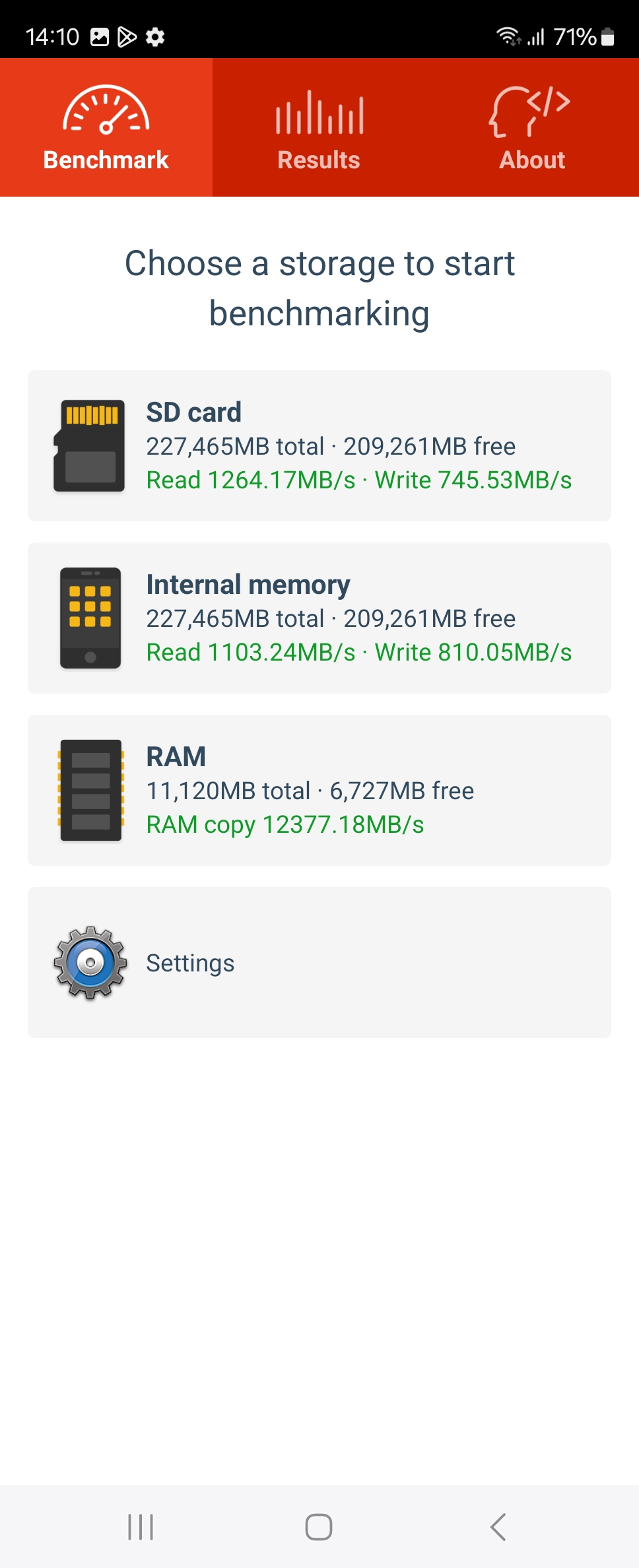This screenshot has height=1568, width=639.
Task: Tap the Results bar chart icon
Action: [319, 112]
